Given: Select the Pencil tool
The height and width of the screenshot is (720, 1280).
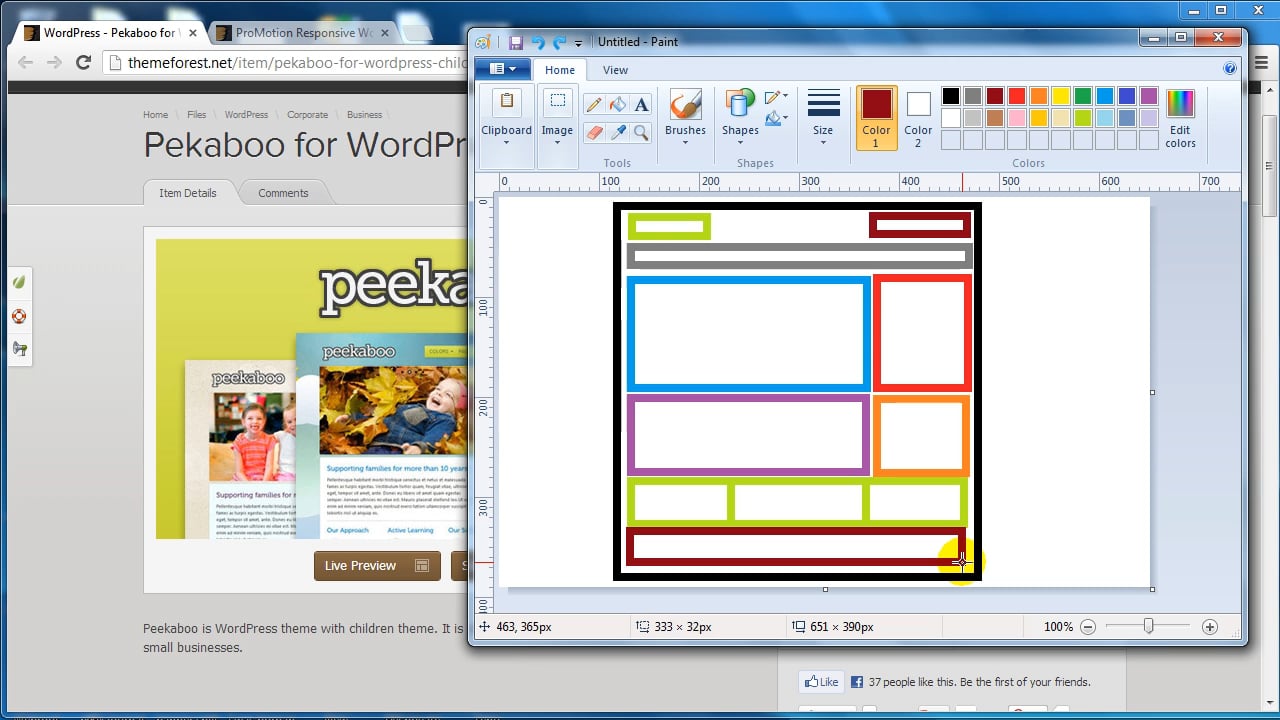Looking at the screenshot, I should pos(593,104).
